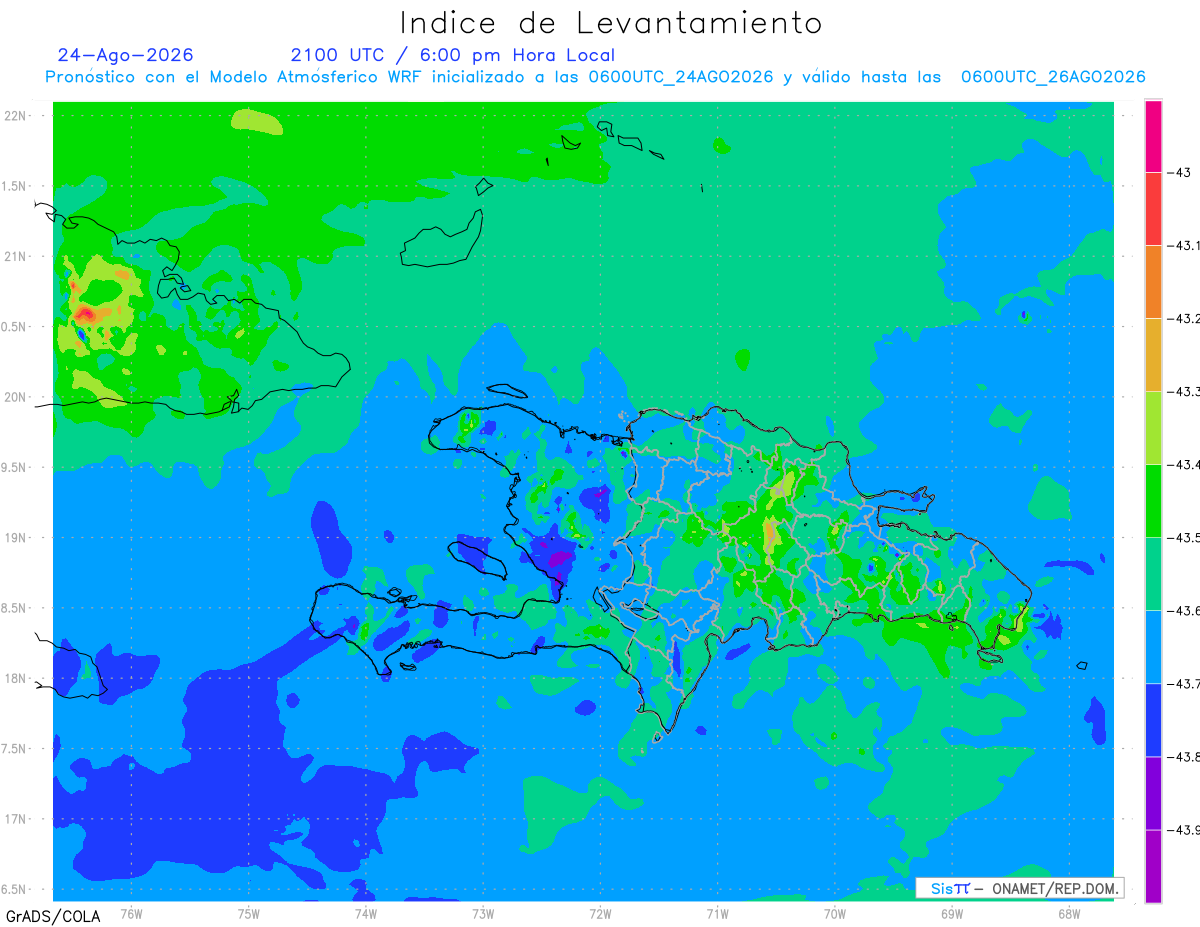
Task: Pick the violet swatch at legend bottom
Action: pyautogui.click(x=1153, y=866)
